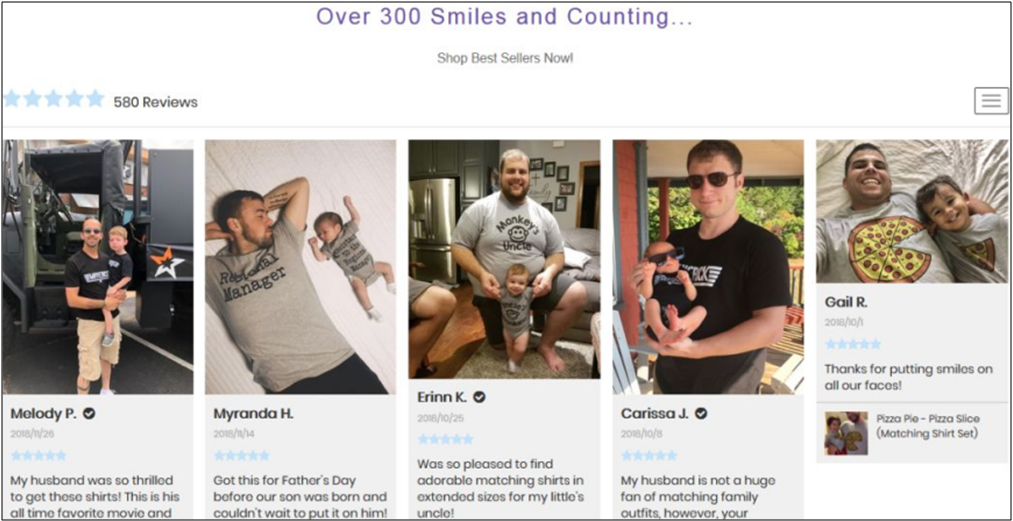Click verified badge next to Erinn K.
Screen dimensions: 1013x521
pyautogui.click(x=479, y=397)
